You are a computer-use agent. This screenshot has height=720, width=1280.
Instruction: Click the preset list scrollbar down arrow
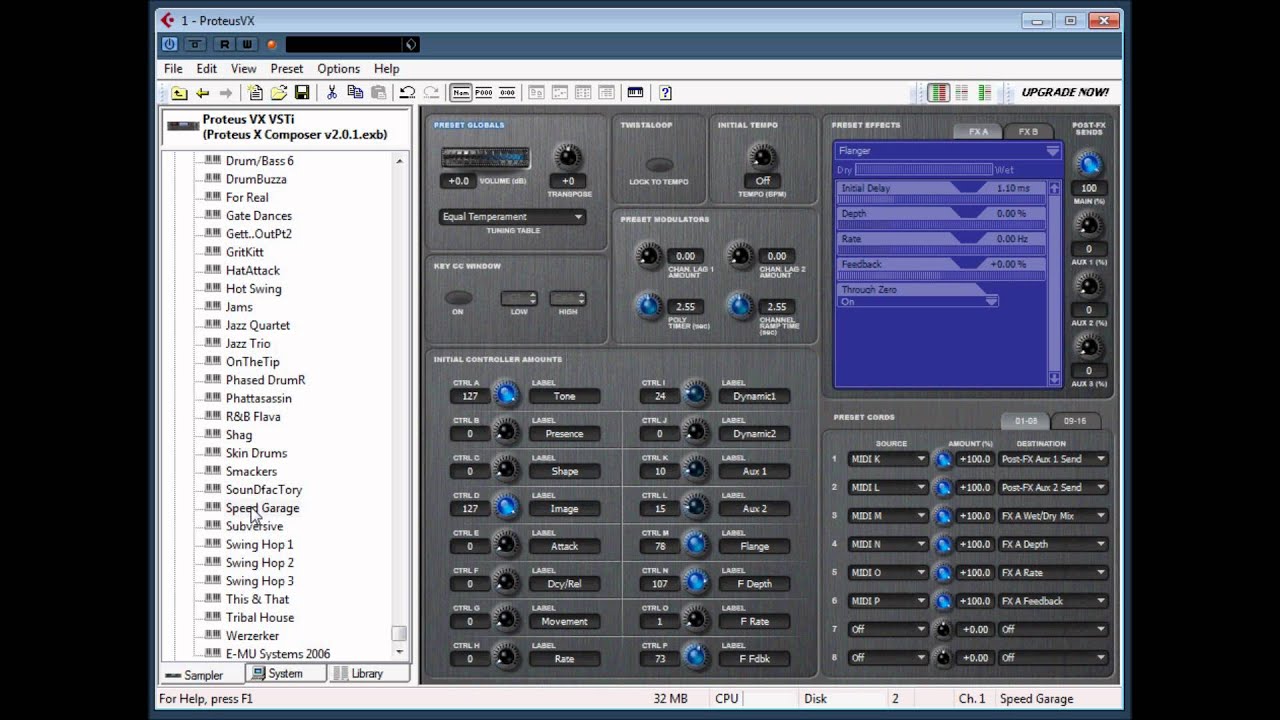[399, 652]
